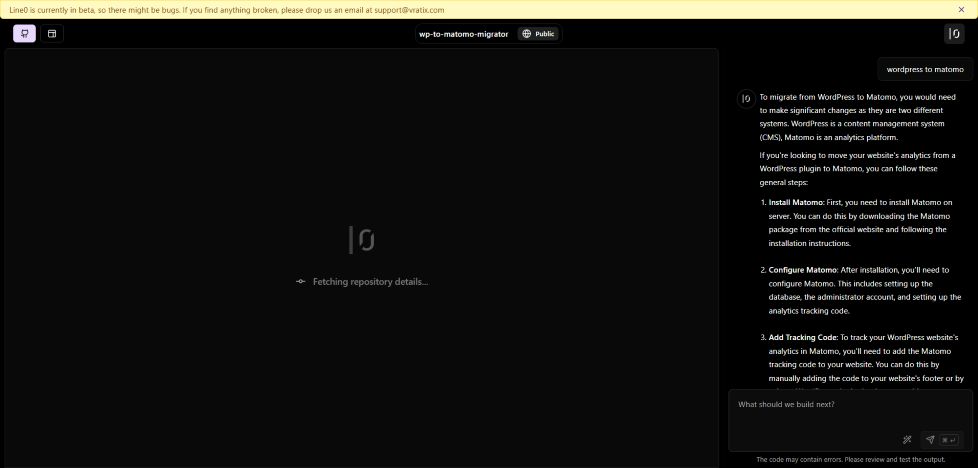Click the 'Configure Matomo' step heading
Viewport: 978px width, 468px height.
(803, 270)
